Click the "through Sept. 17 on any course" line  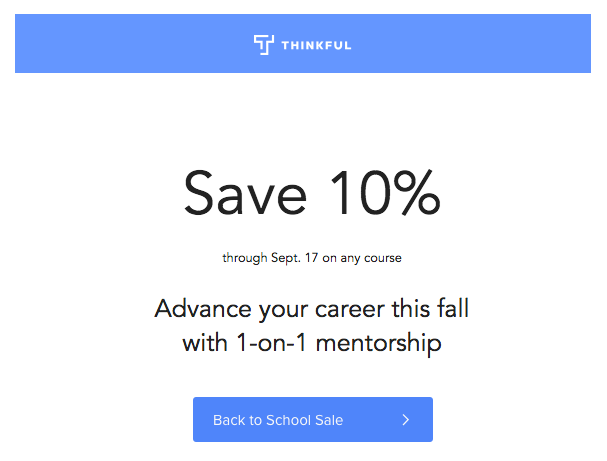click(312, 258)
